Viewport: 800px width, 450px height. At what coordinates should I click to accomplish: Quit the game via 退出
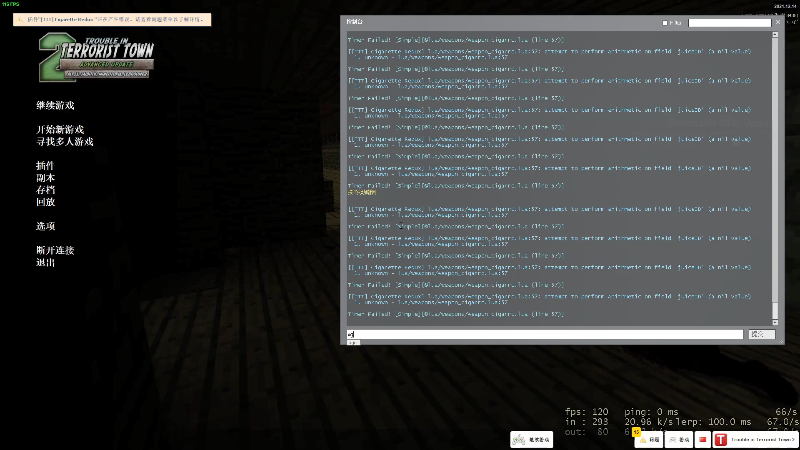click(x=45, y=263)
